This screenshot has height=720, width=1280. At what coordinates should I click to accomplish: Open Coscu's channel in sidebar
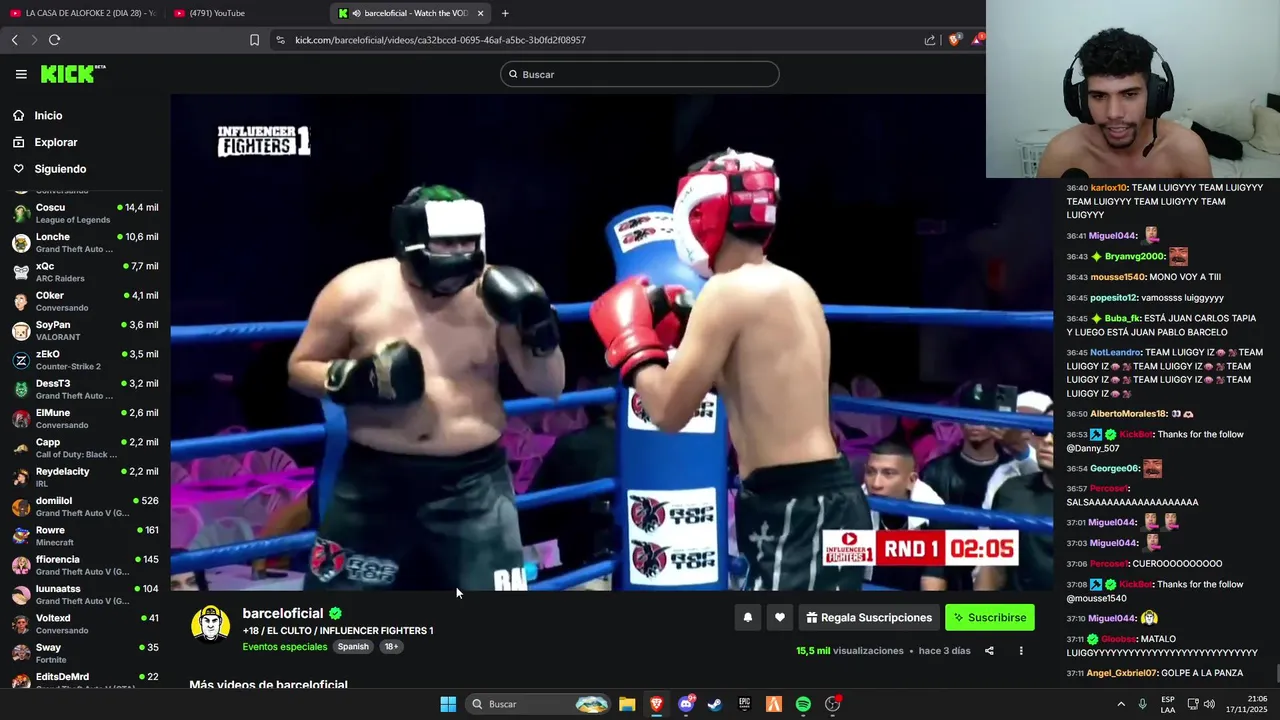[85, 213]
